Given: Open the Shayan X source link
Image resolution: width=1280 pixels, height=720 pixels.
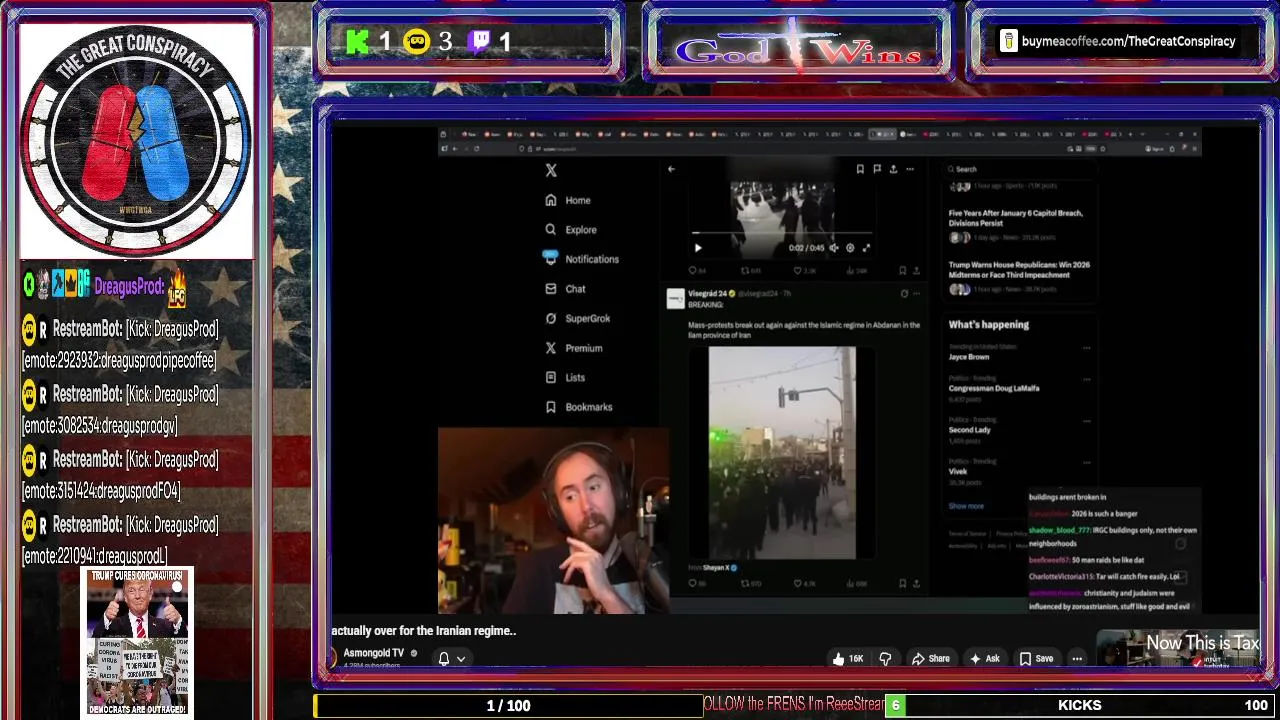Looking at the screenshot, I should point(715,568).
